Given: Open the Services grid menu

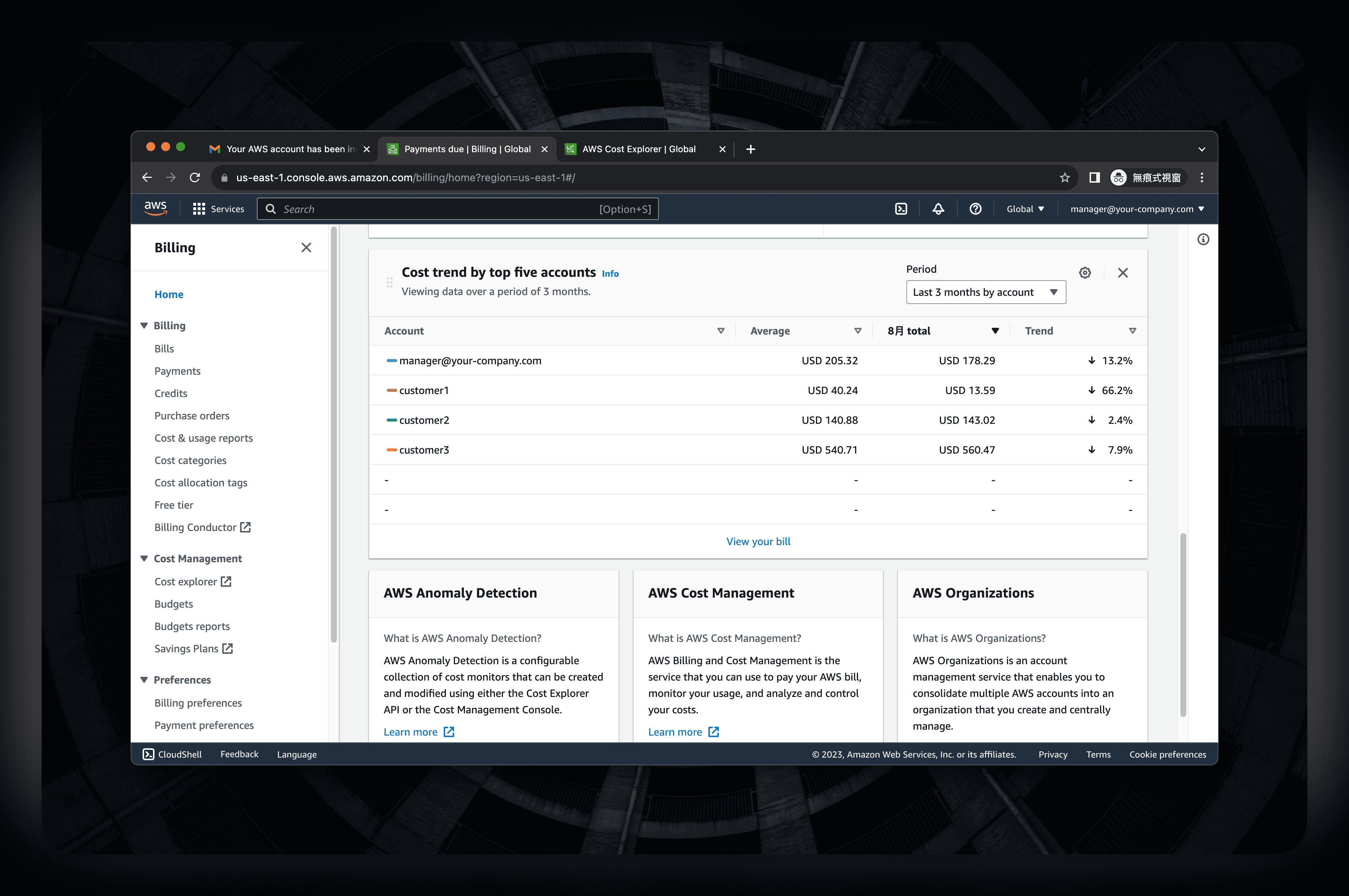Looking at the screenshot, I should tap(219, 209).
